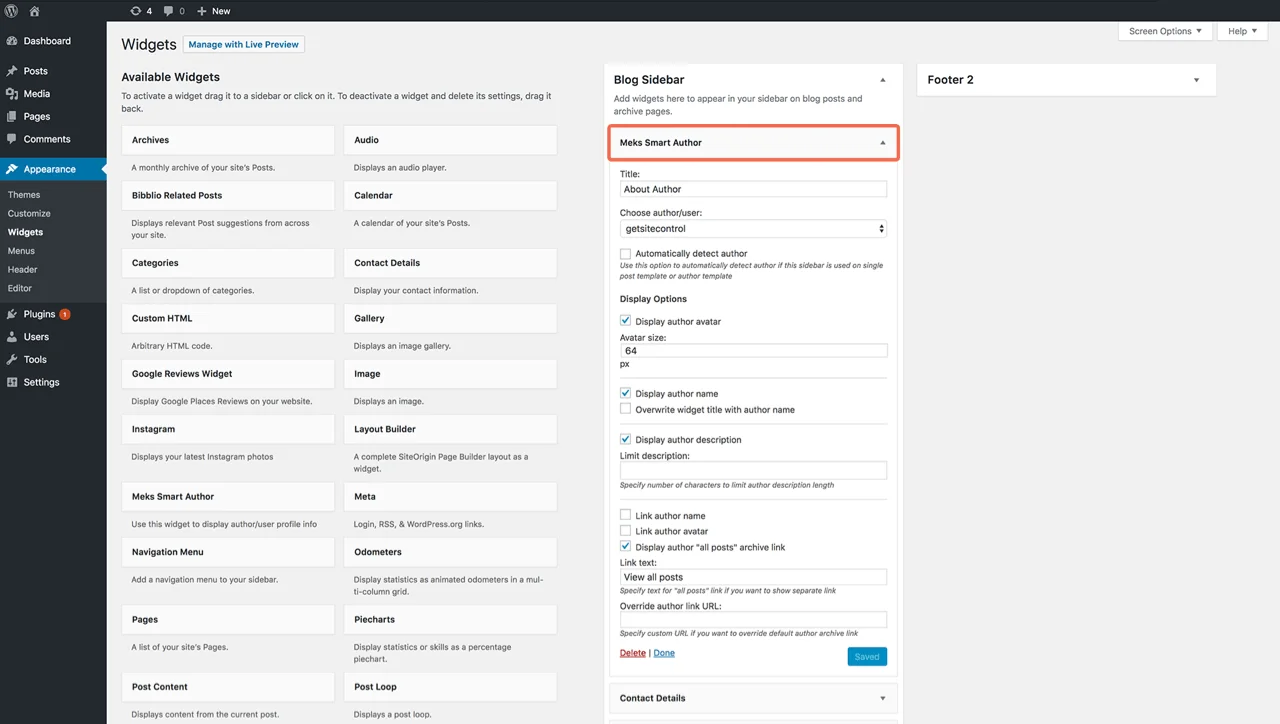The height and width of the screenshot is (724, 1280).
Task: Select the Archives available widget
Action: 228,140
